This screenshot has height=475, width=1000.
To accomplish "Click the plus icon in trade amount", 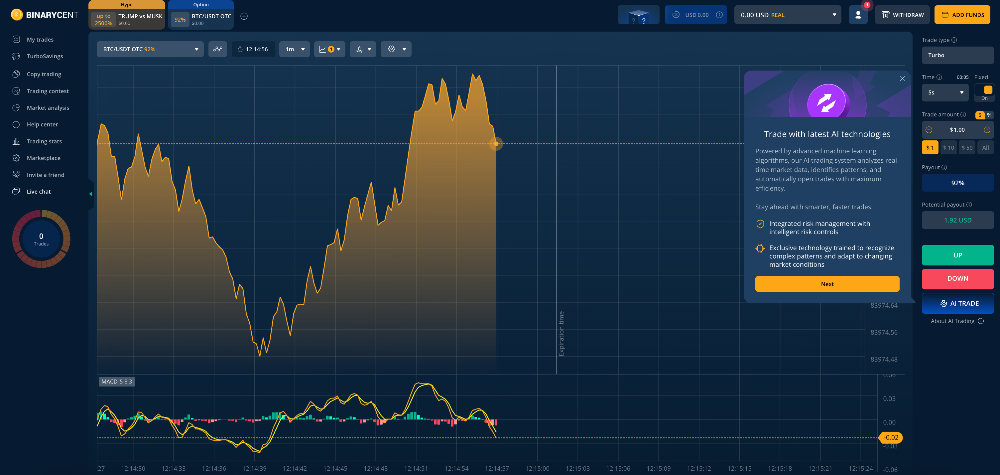I will (x=987, y=129).
